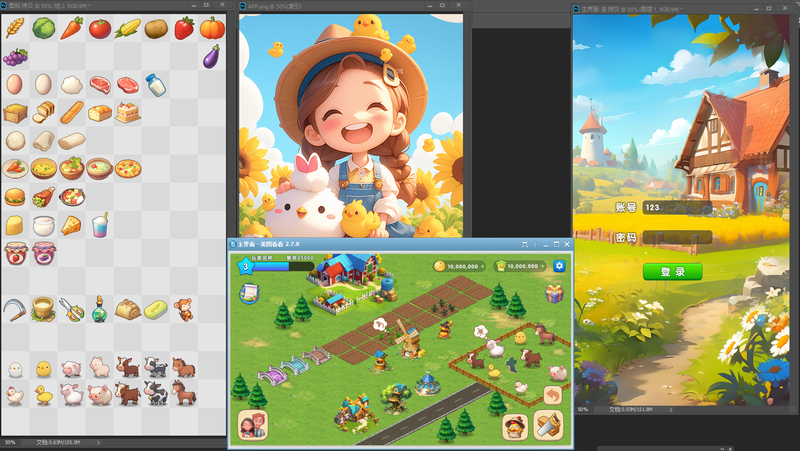
Task: Select the steak meat icon with white bone
Action: click(100, 84)
